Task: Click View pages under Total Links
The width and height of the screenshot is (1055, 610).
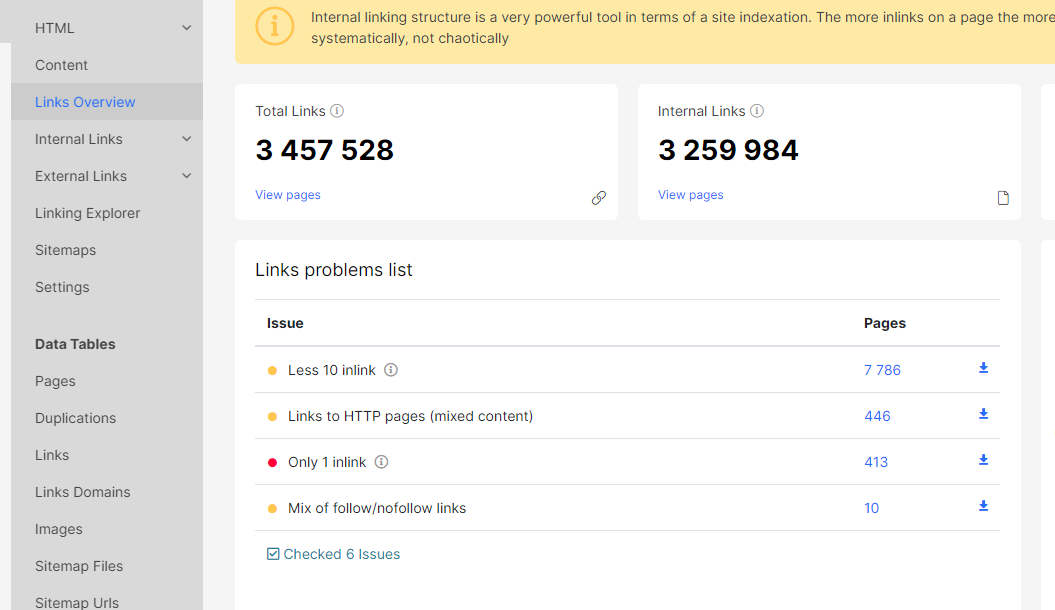Action: tap(288, 195)
